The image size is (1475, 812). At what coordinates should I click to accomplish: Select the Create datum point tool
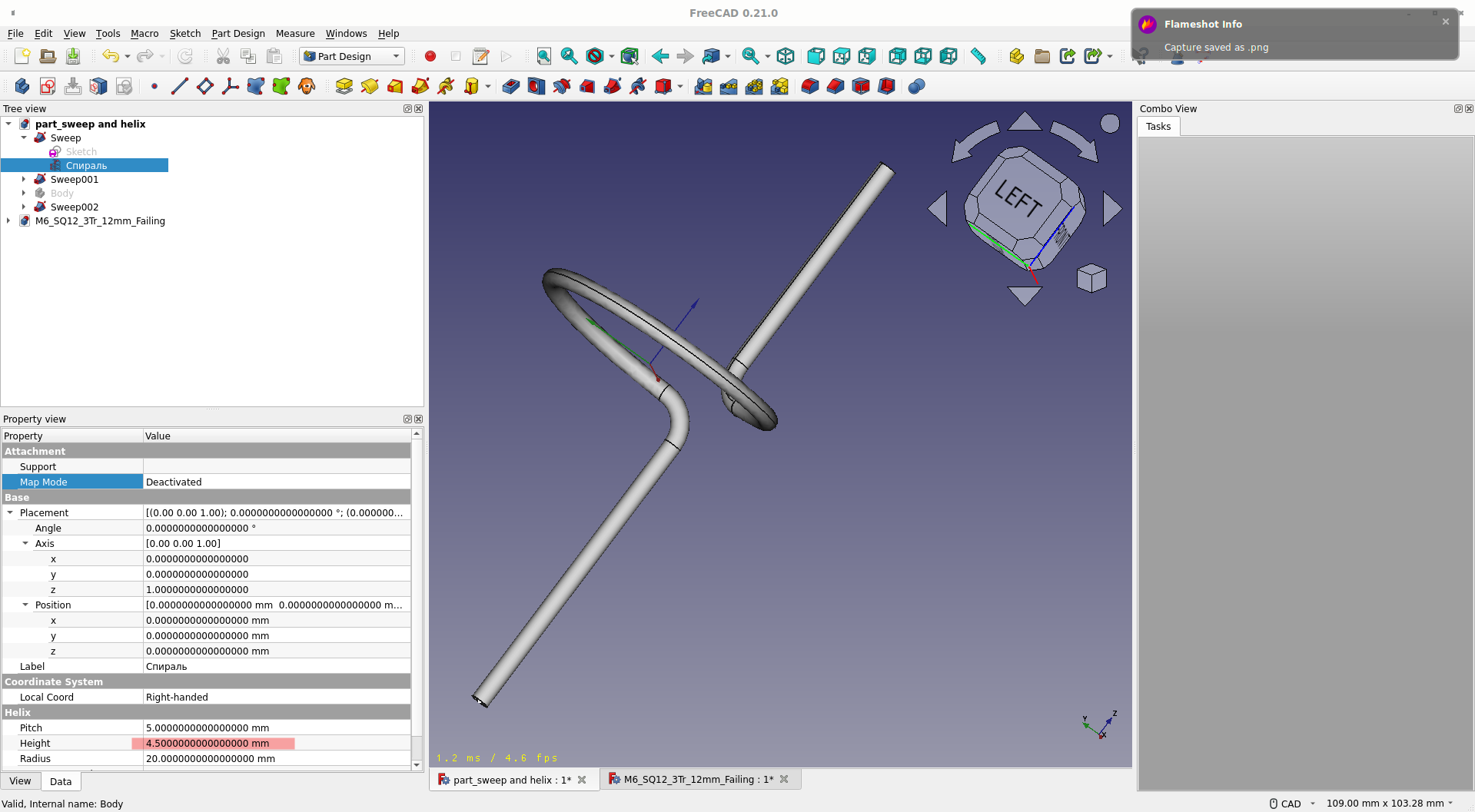(x=153, y=86)
